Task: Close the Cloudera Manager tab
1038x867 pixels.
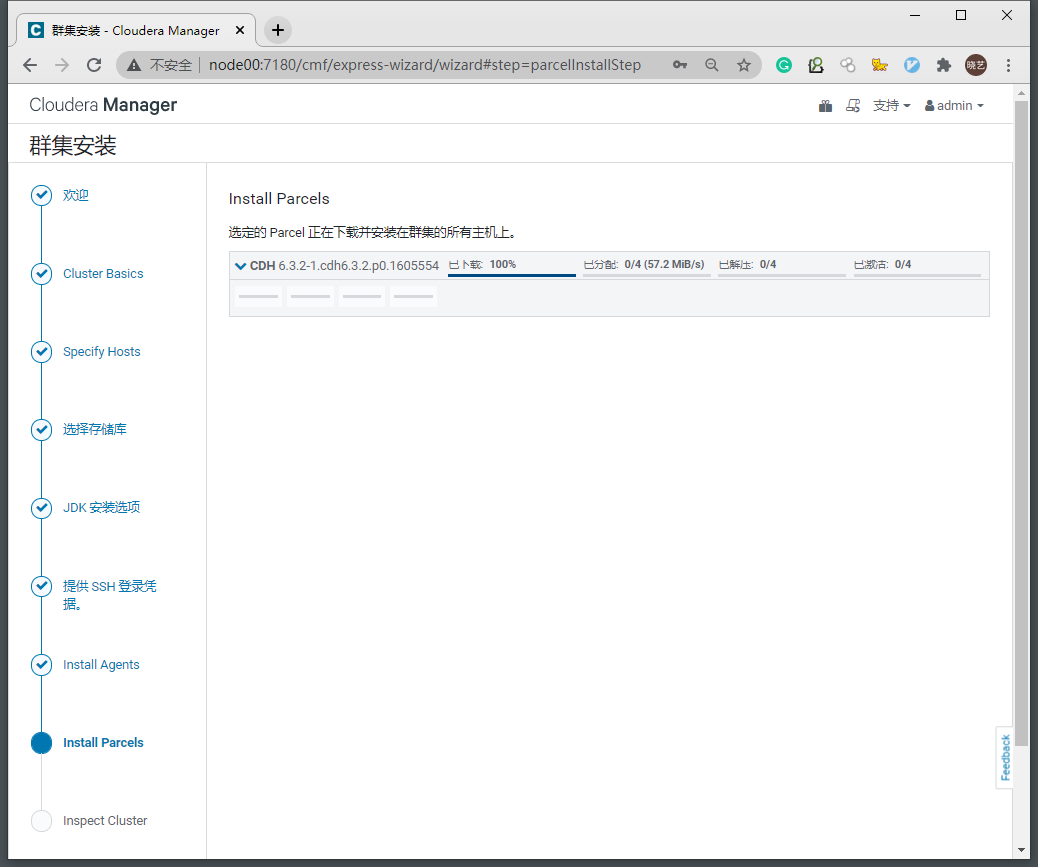Action: pos(240,30)
